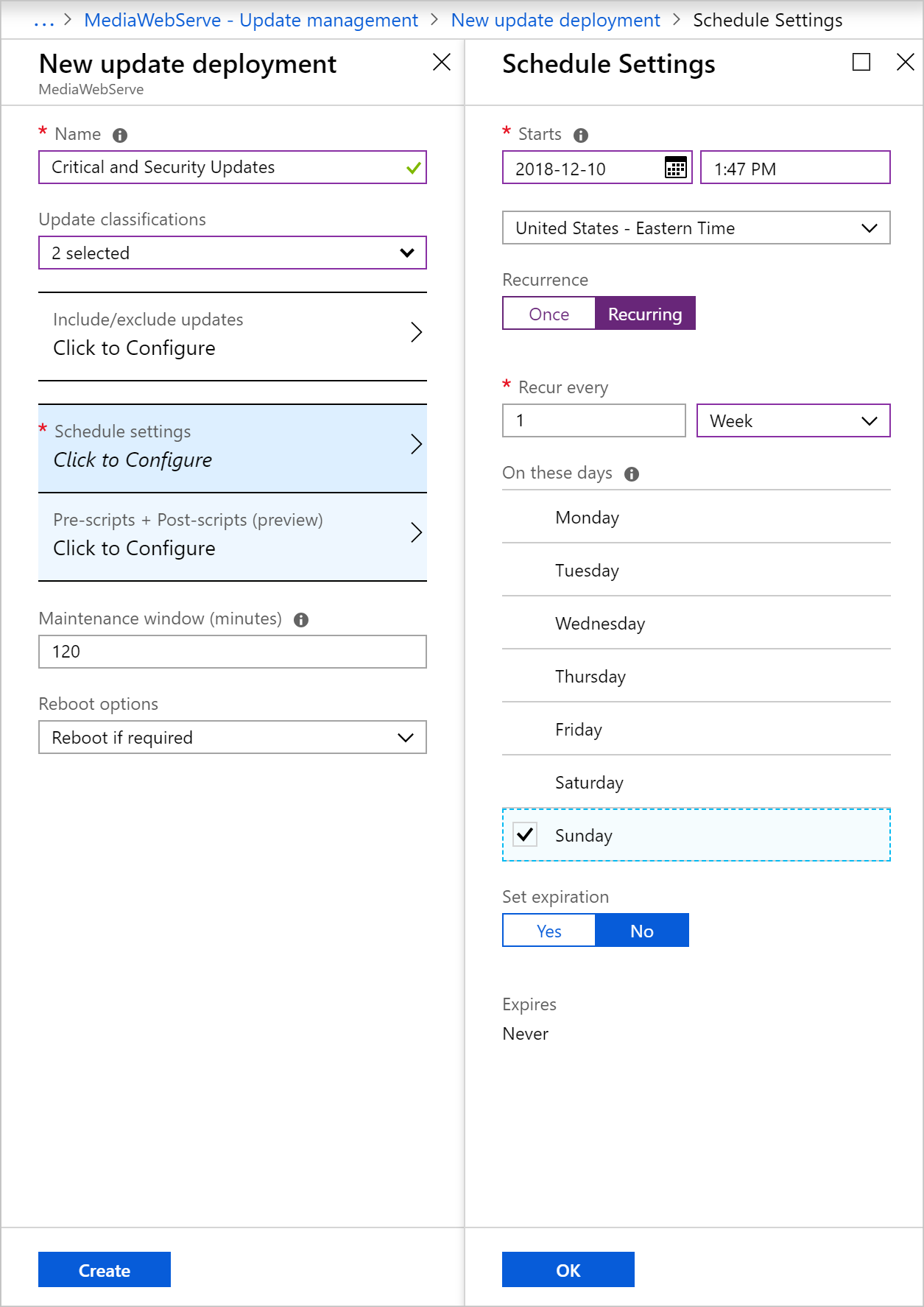This screenshot has height=1307, width=924.
Task: Select Friday in the days list
Action: (x=696, y=729)
